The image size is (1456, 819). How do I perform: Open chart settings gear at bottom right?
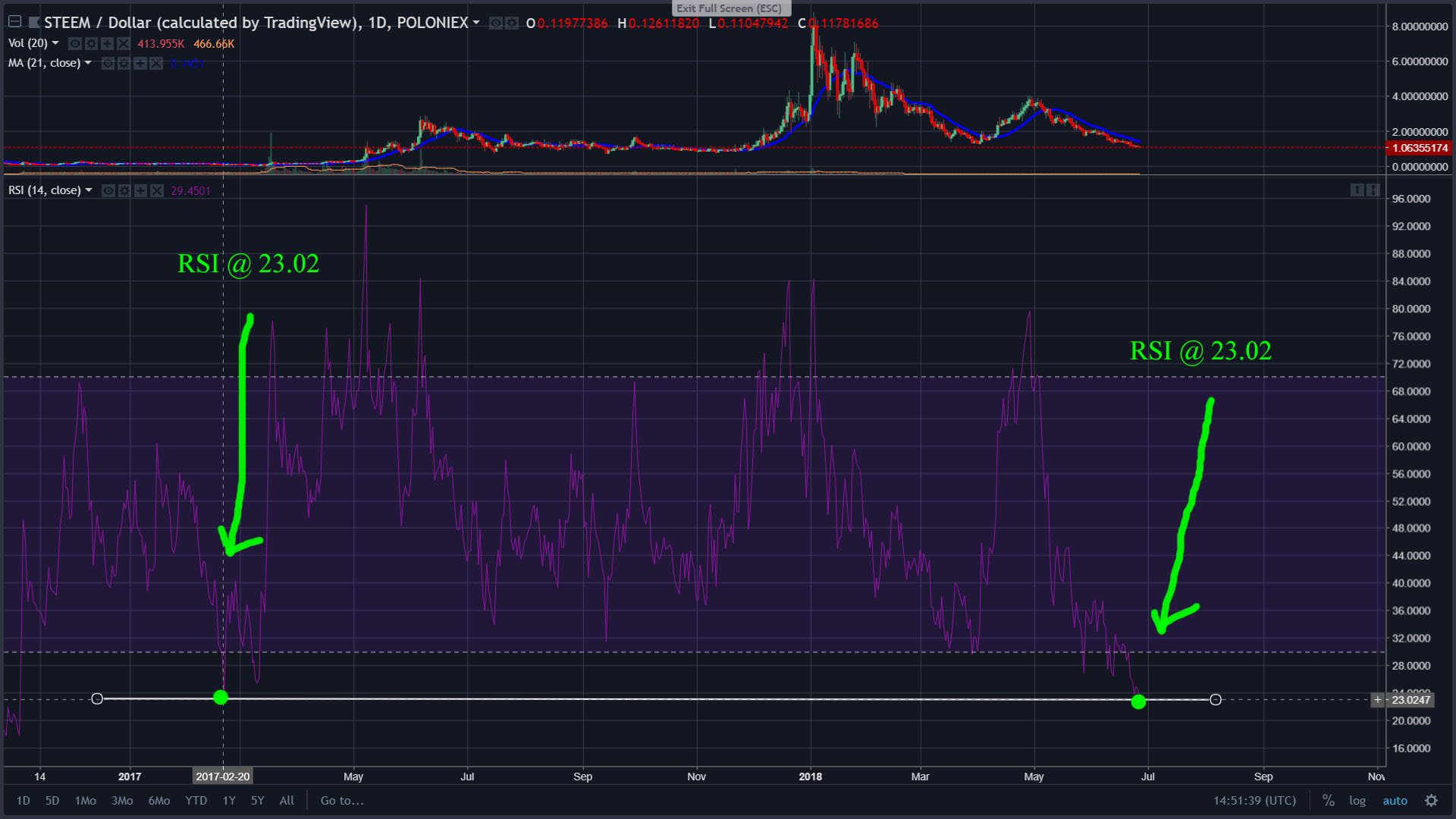(1431, 801)
